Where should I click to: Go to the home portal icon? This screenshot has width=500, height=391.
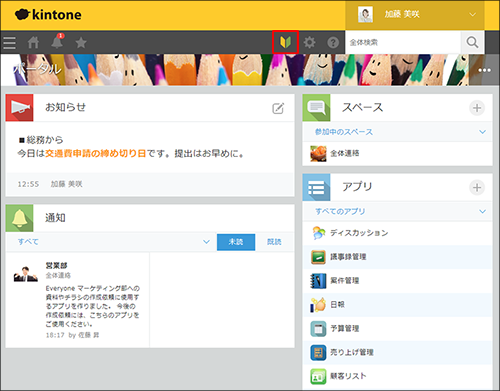coord(33,42)
